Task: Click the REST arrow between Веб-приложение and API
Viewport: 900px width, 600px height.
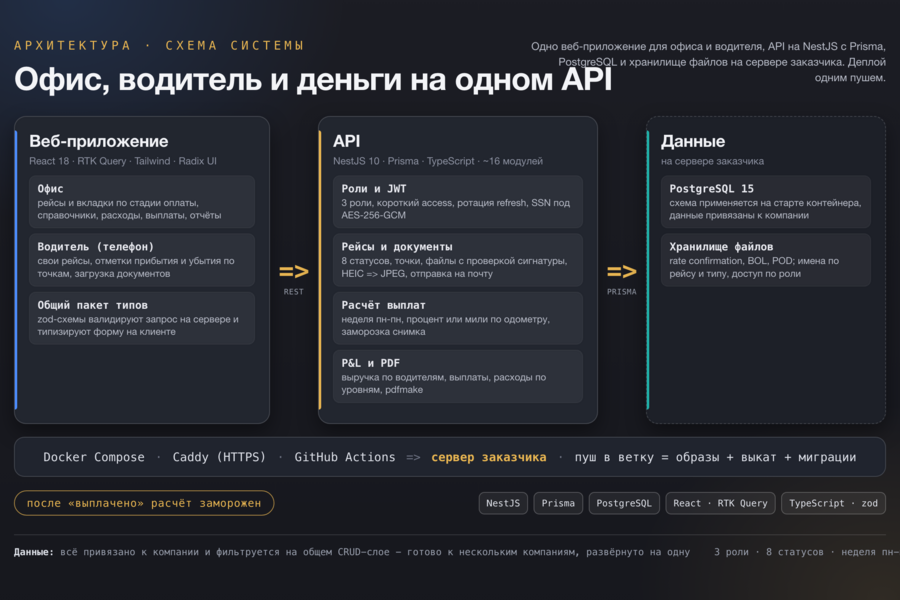Action: point(293,272)
